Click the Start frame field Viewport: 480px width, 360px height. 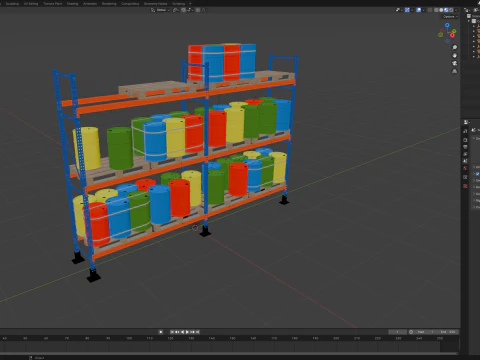(x=426, y=332)
